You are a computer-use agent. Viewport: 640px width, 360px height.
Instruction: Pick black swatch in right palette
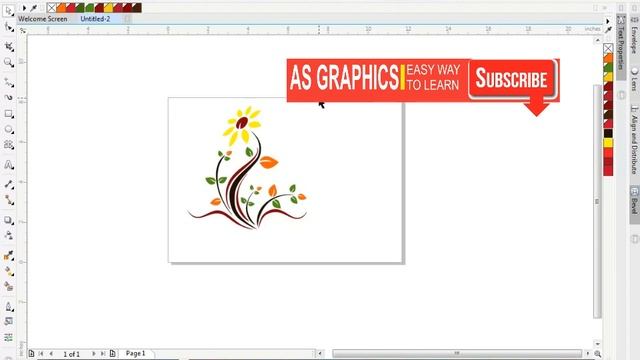(608, 134)
